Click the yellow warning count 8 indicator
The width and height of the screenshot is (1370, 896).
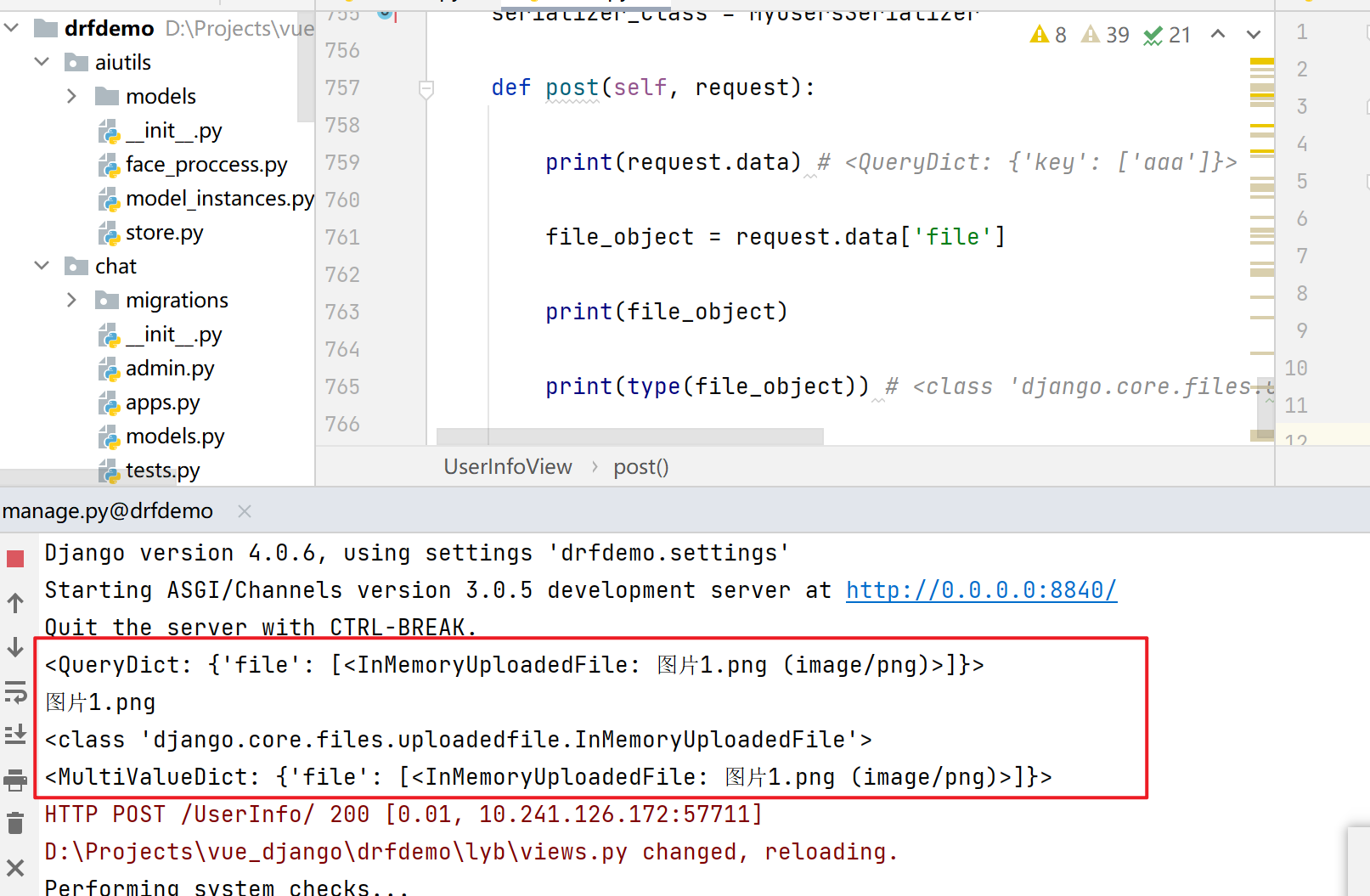click(x=1048, y=35)
